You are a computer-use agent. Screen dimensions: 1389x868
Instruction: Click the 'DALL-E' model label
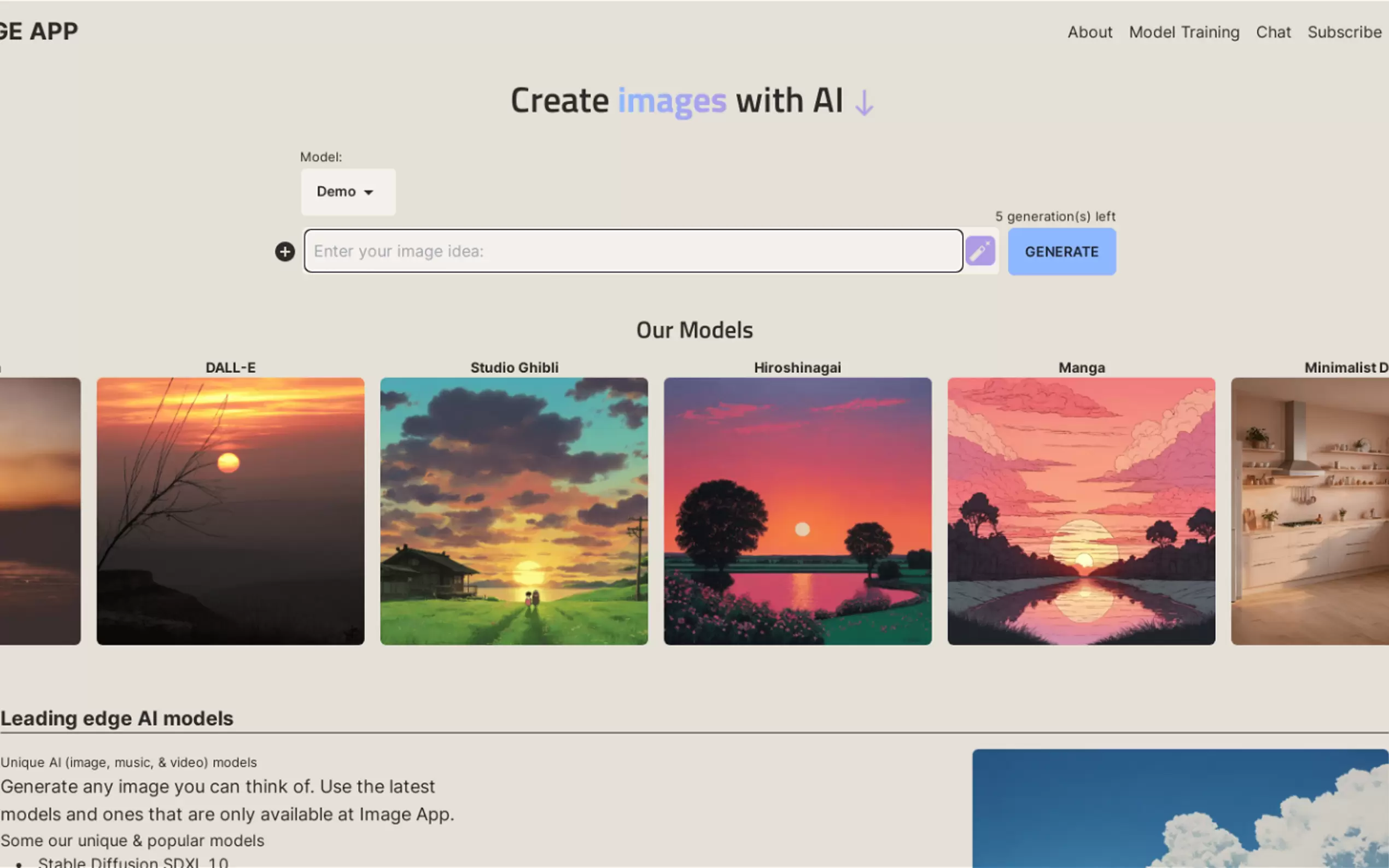[x=230, y=367]
